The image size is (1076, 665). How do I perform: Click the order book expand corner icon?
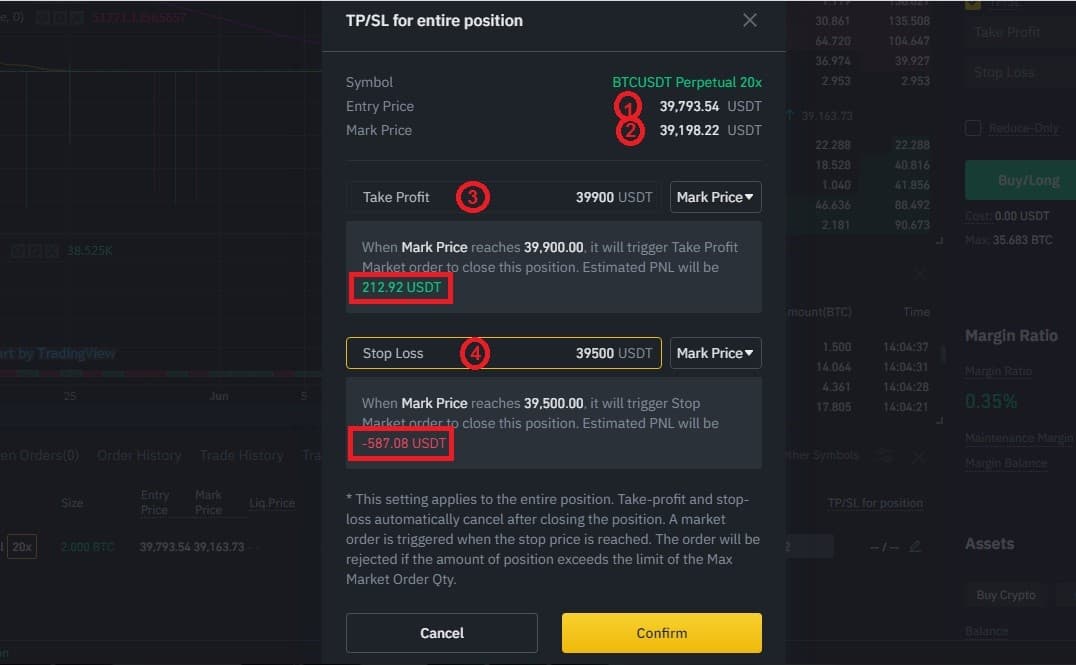click(x=939, y=240)
